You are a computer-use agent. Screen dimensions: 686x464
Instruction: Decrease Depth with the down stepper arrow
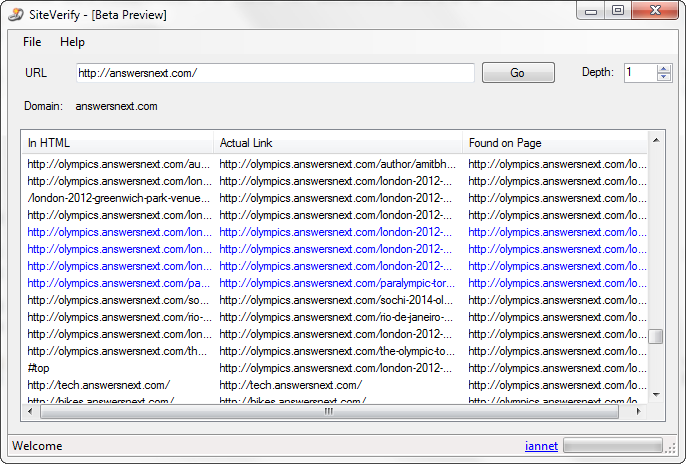(664, 77)
